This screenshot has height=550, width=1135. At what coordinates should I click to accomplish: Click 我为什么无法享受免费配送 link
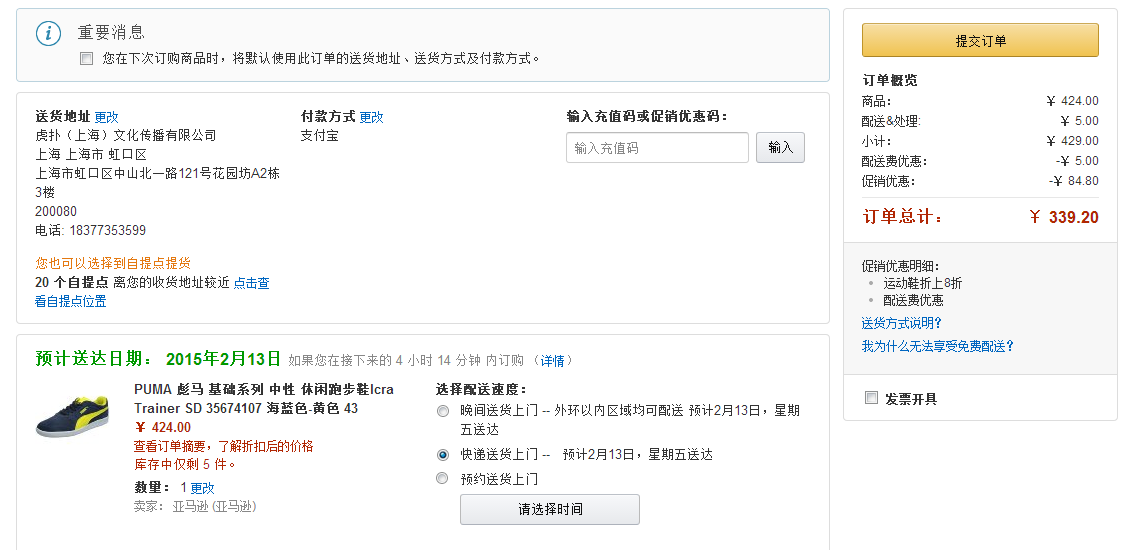pyautogui.click(x=937, y=346)
